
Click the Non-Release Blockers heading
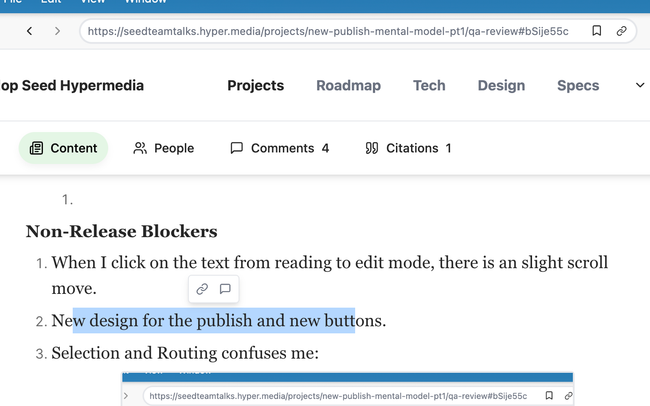pos(121,232)
